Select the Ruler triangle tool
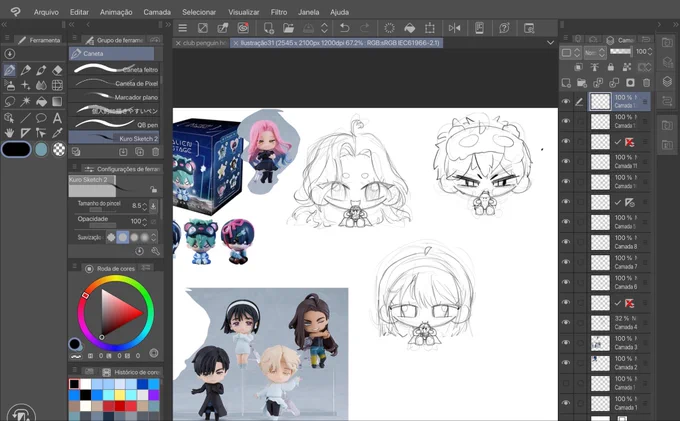This screenshot has width=680, height=421. (26, 133)
